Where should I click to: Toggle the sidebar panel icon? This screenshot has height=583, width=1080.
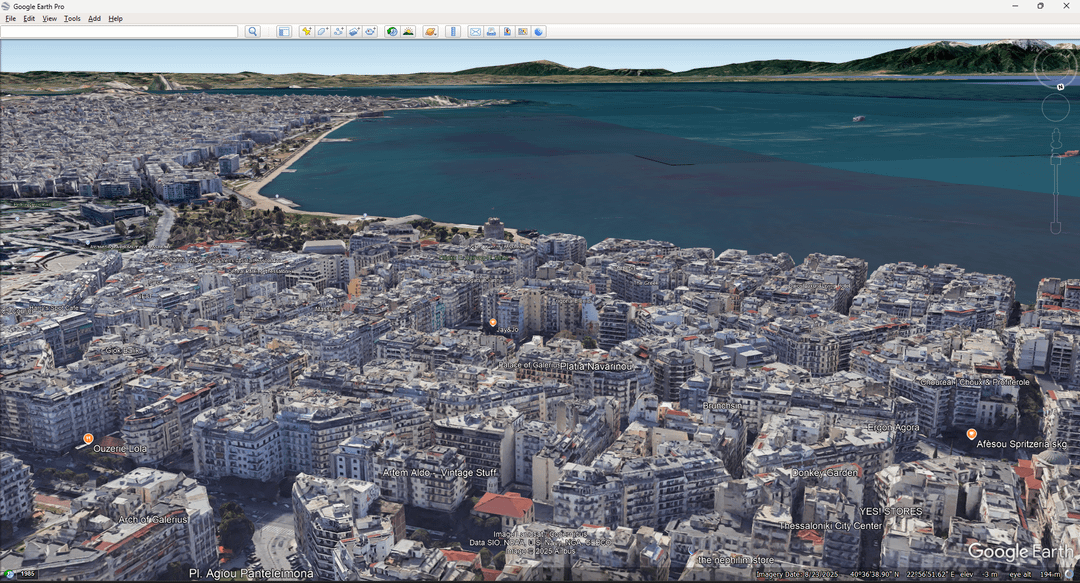[x=284, y=32]
